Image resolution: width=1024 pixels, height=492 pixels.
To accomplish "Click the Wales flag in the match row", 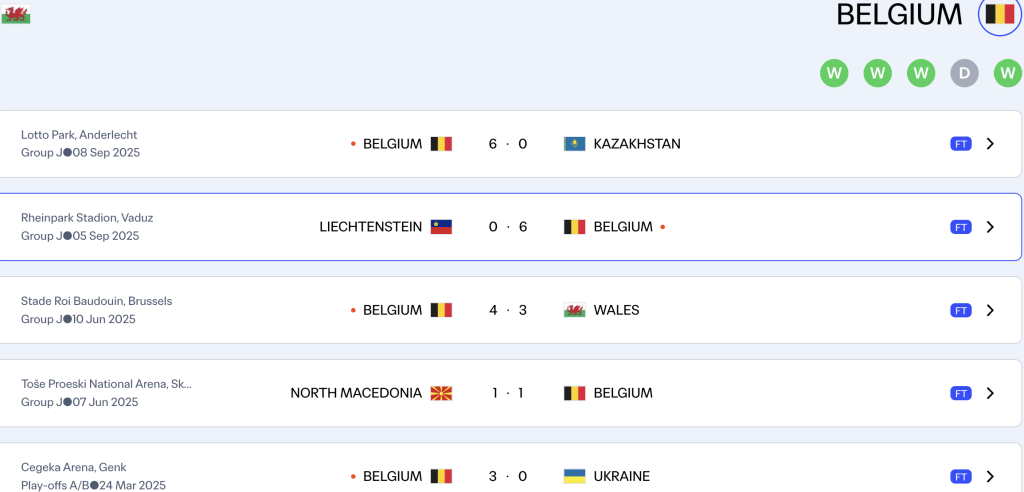I will 574,310.
